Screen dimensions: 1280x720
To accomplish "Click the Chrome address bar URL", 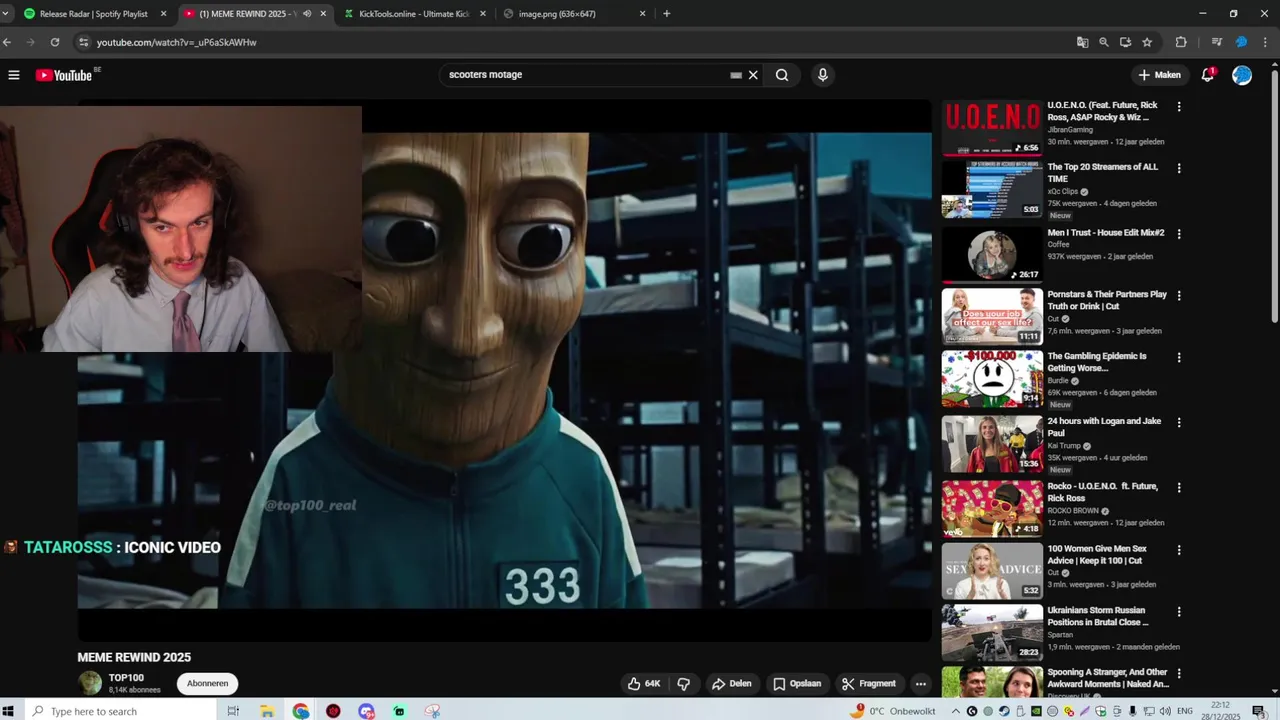I will tap(177, 43).
